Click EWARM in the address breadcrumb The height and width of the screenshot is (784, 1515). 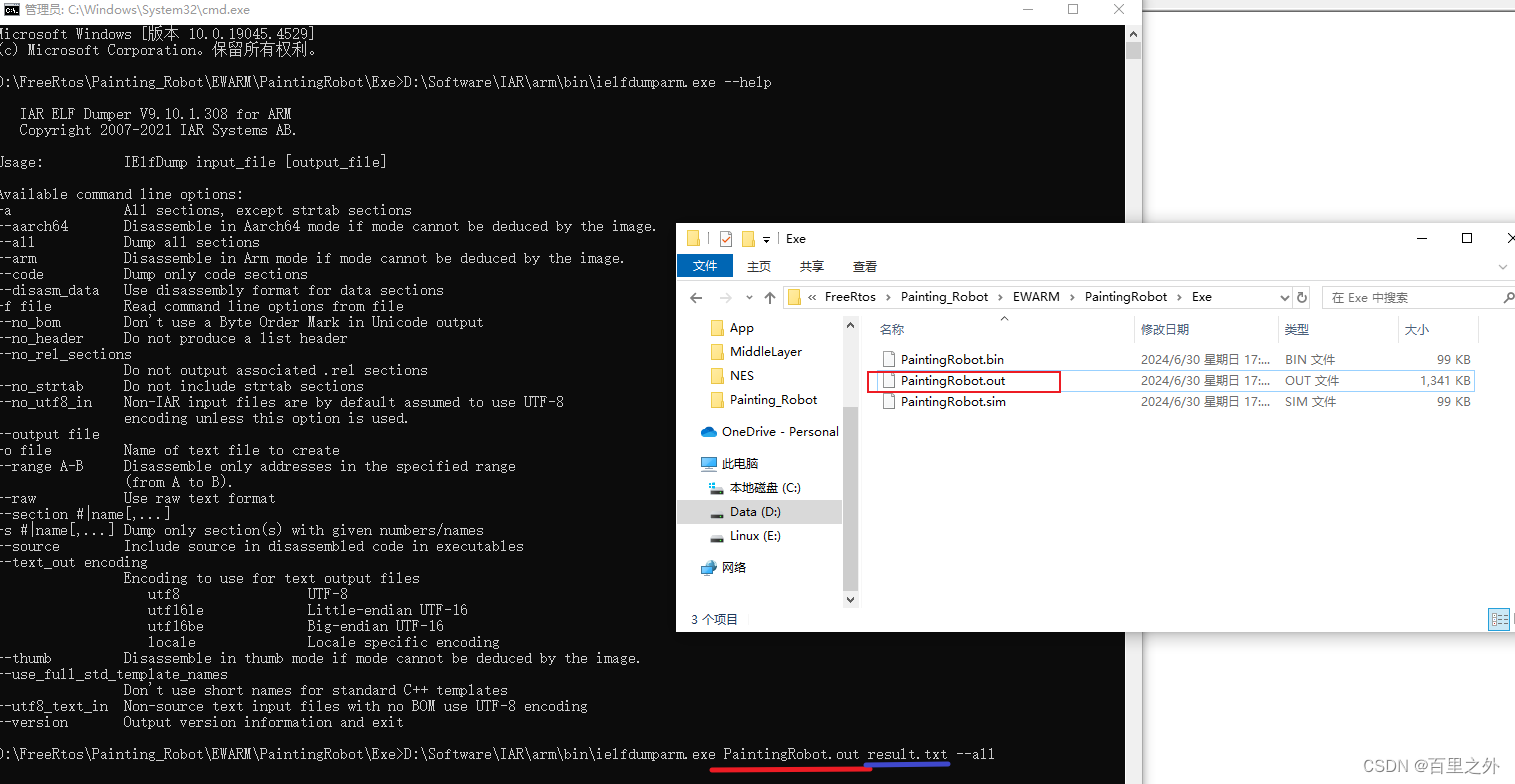pos(1036,297)
